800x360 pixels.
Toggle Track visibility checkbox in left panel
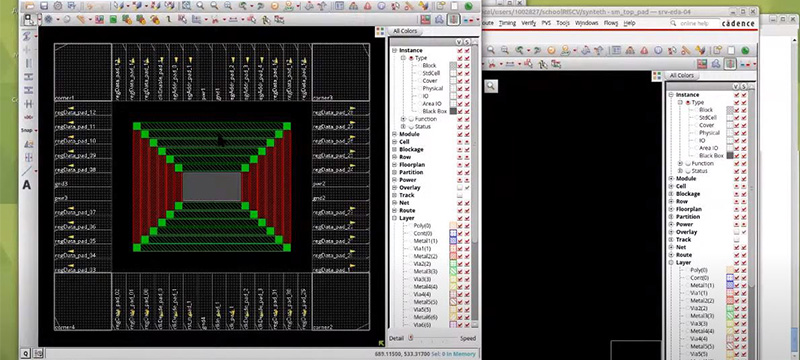pos(460,195)
